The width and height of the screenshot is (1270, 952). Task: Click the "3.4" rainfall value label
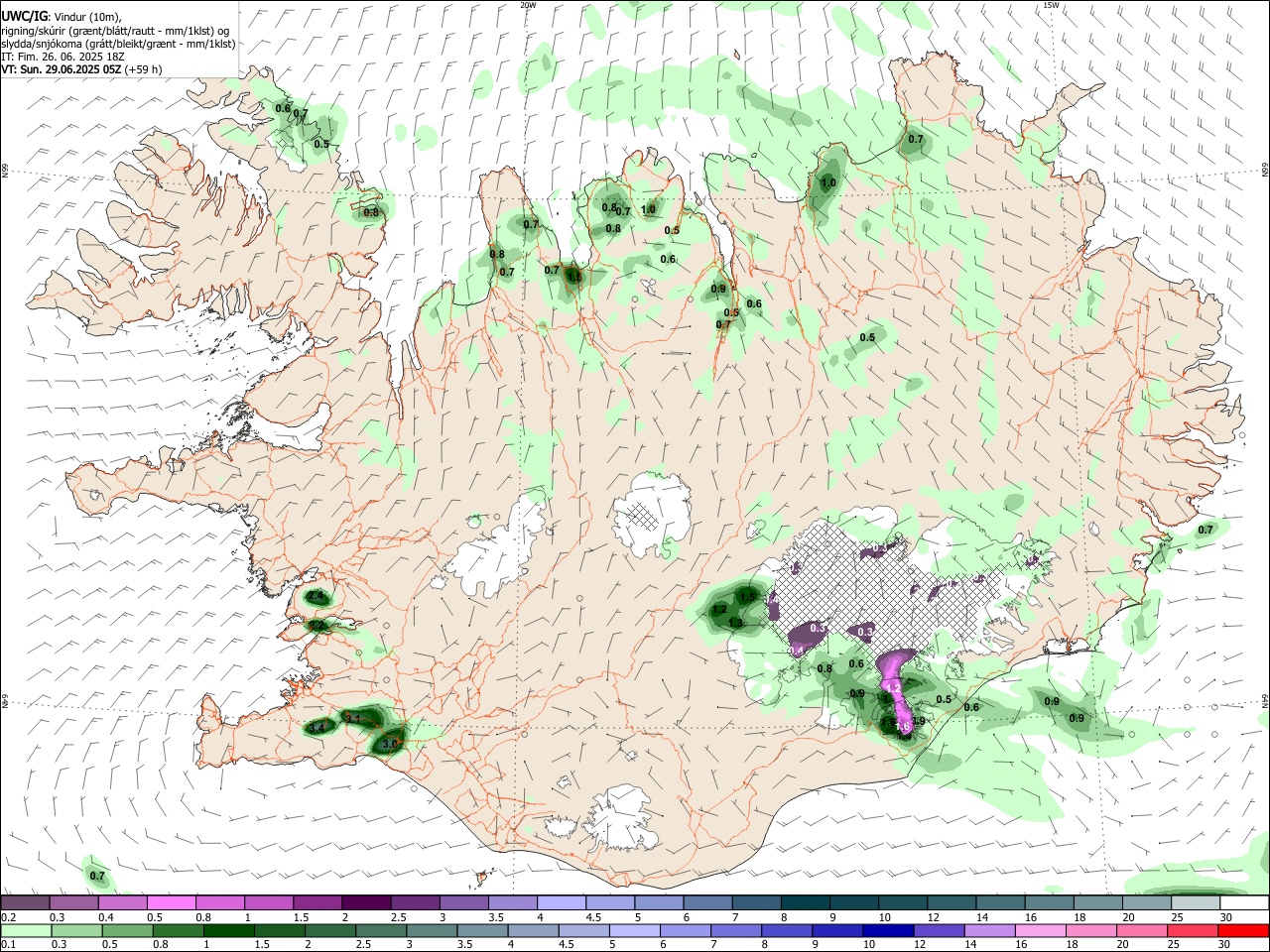317,728
